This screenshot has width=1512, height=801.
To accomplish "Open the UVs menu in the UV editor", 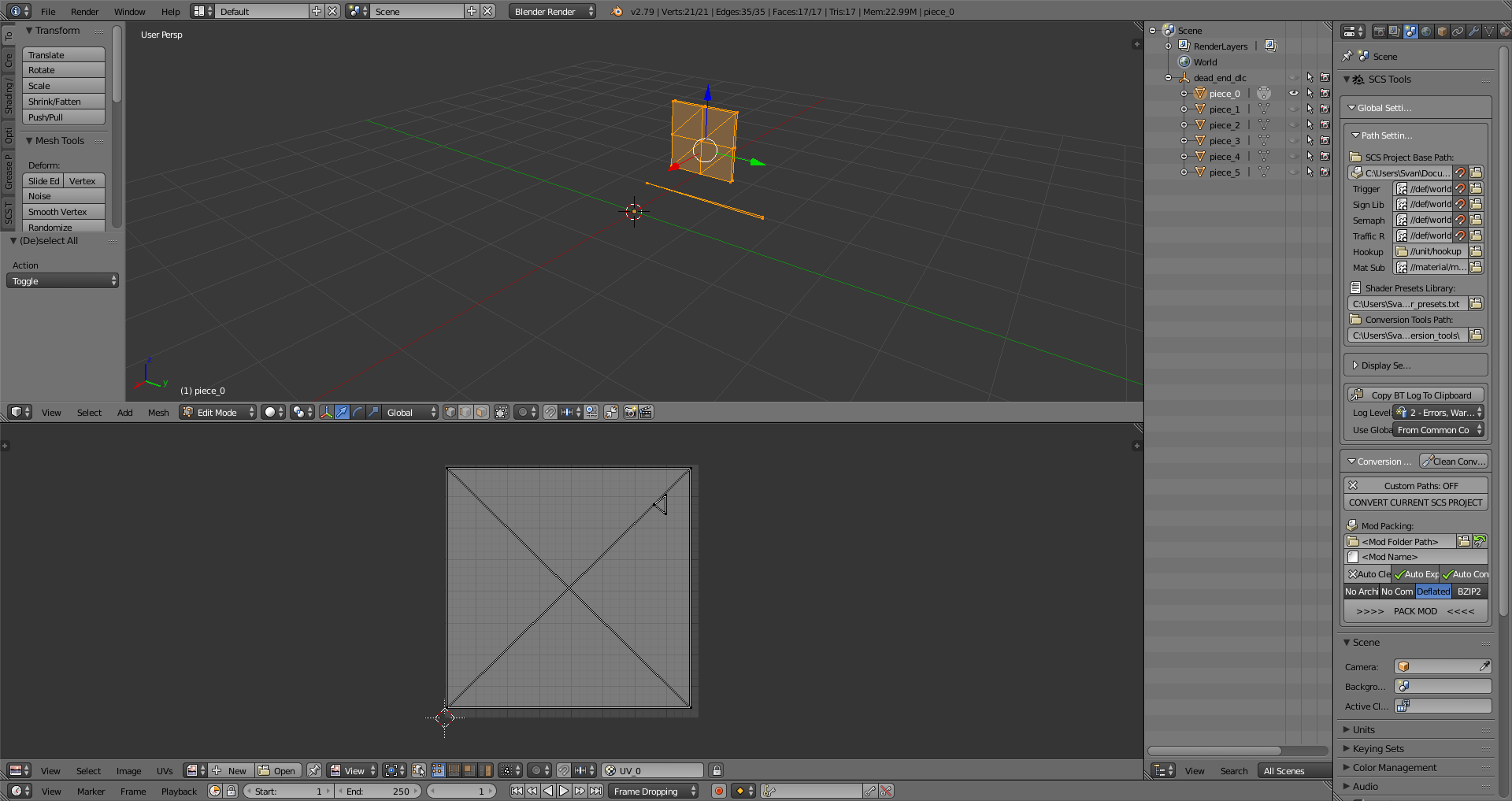I will tap(165, 770).
